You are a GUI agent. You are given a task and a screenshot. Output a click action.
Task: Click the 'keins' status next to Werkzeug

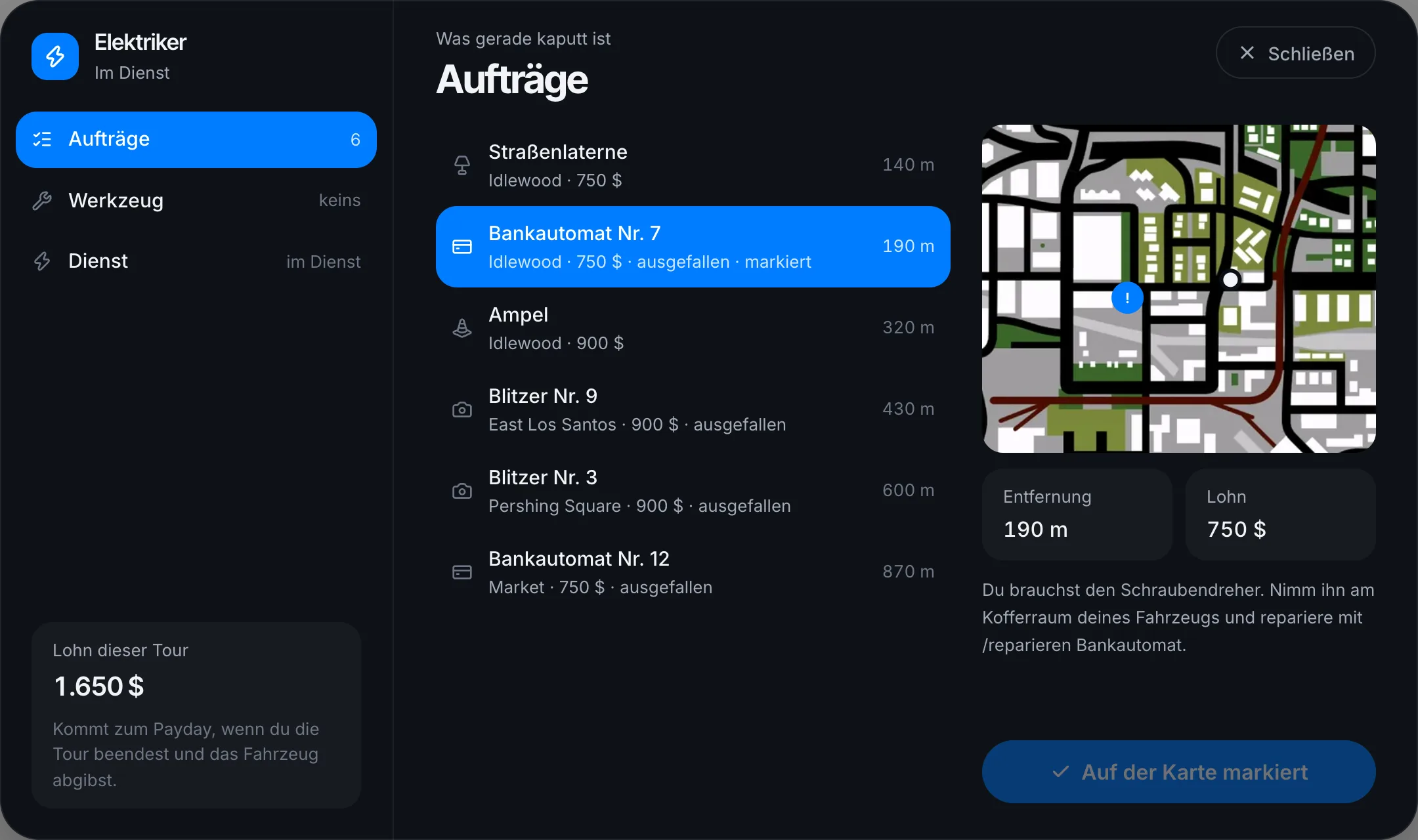339,200
